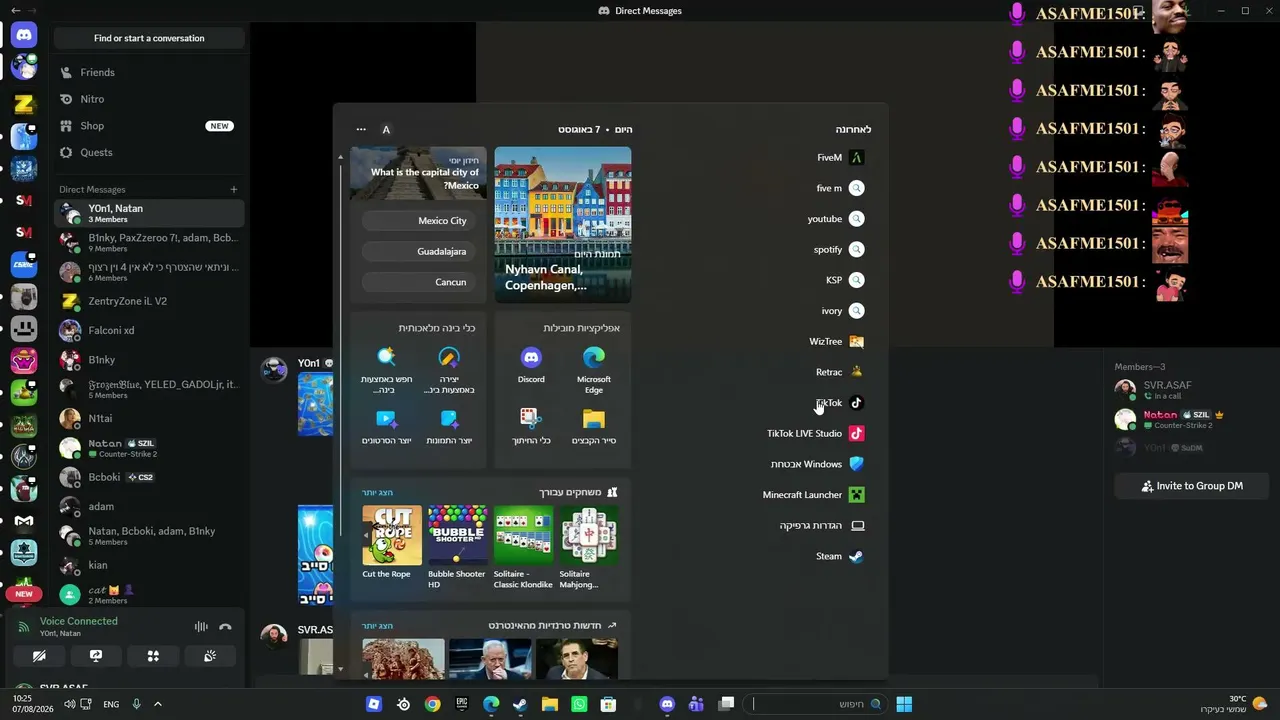
Task: Open the AI video creator tool
Action: coord(386,426)
